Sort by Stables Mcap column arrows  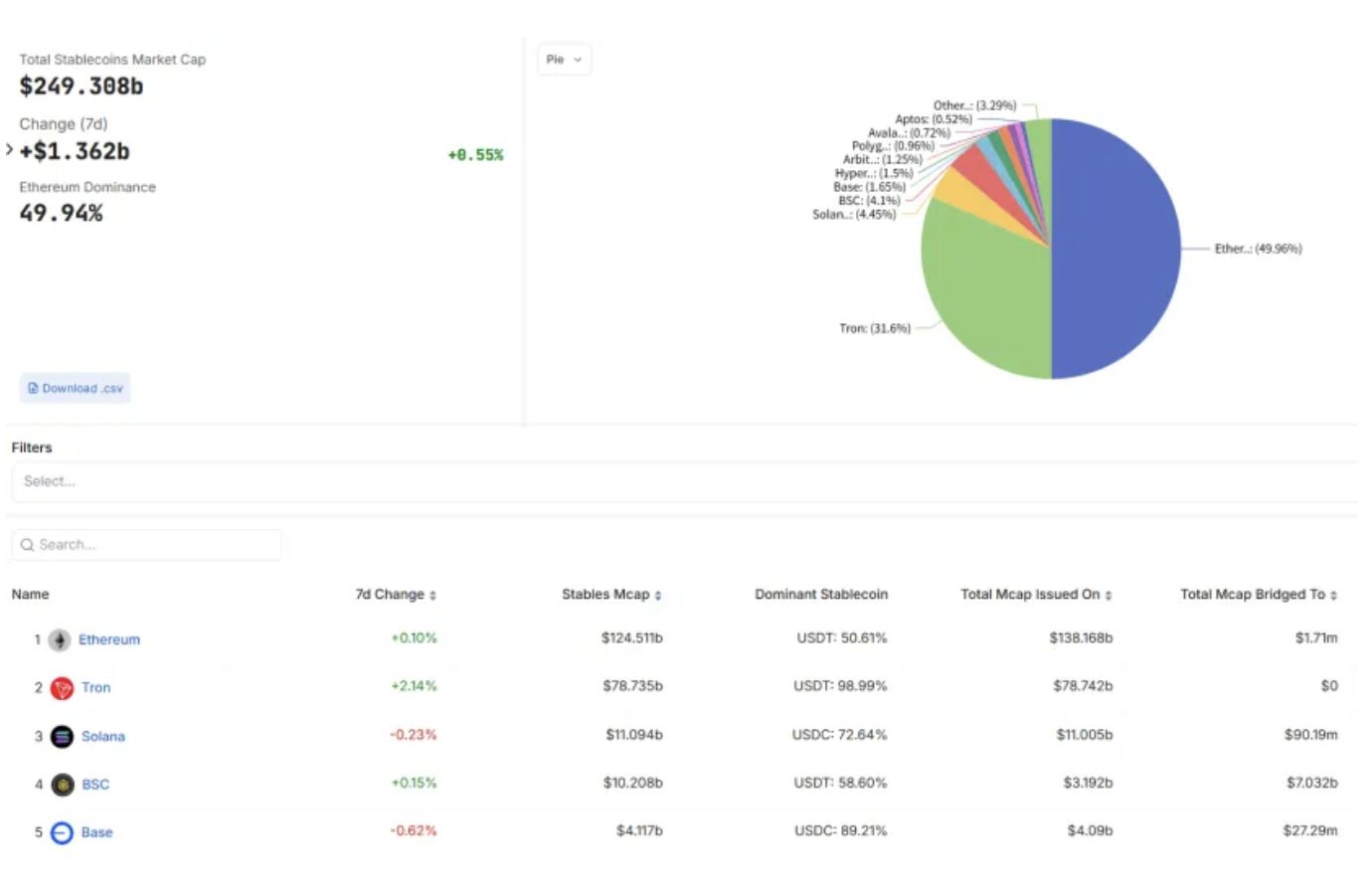(658, 595)
